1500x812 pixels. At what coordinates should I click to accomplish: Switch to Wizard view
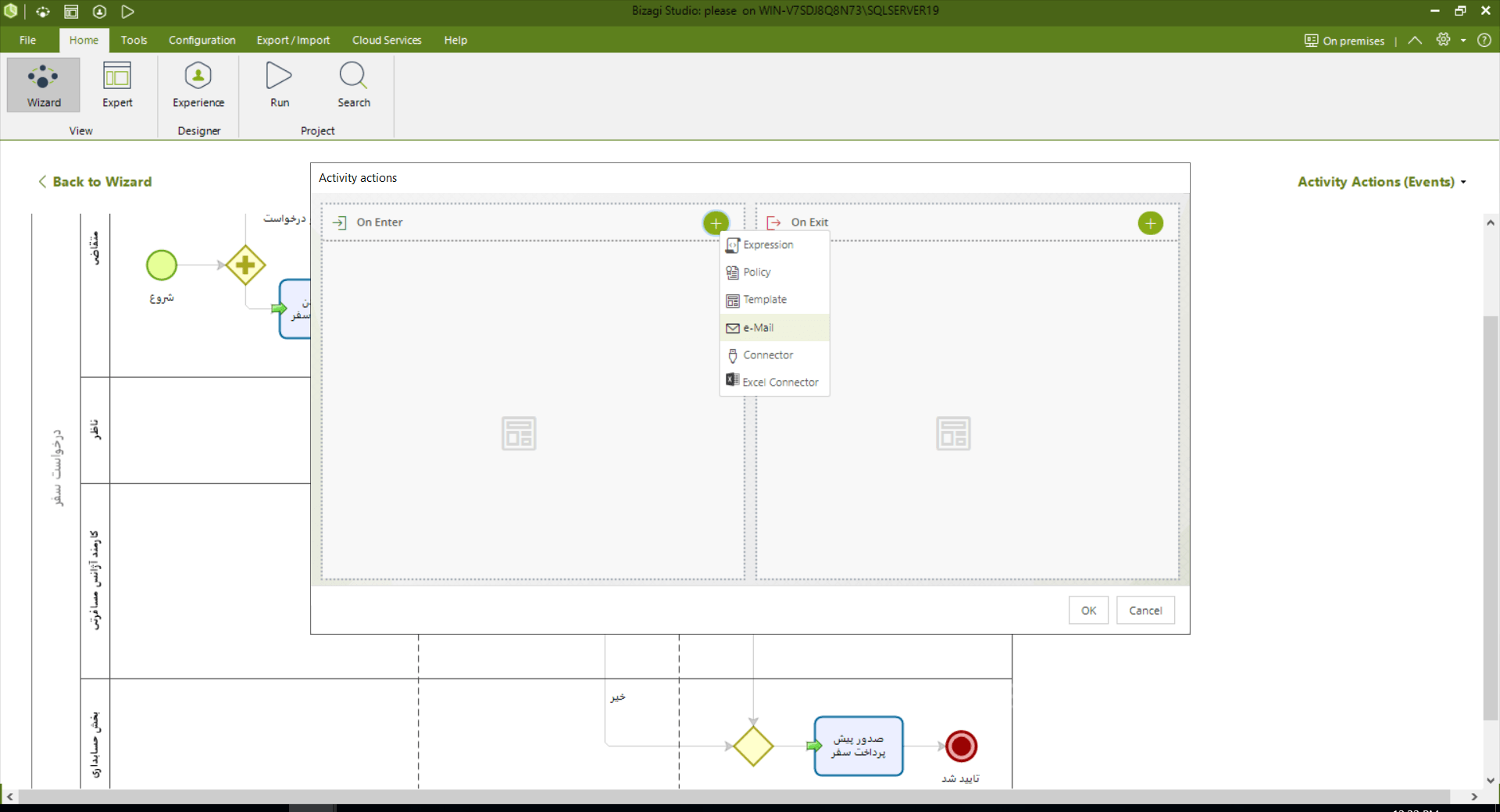point(44,84)
